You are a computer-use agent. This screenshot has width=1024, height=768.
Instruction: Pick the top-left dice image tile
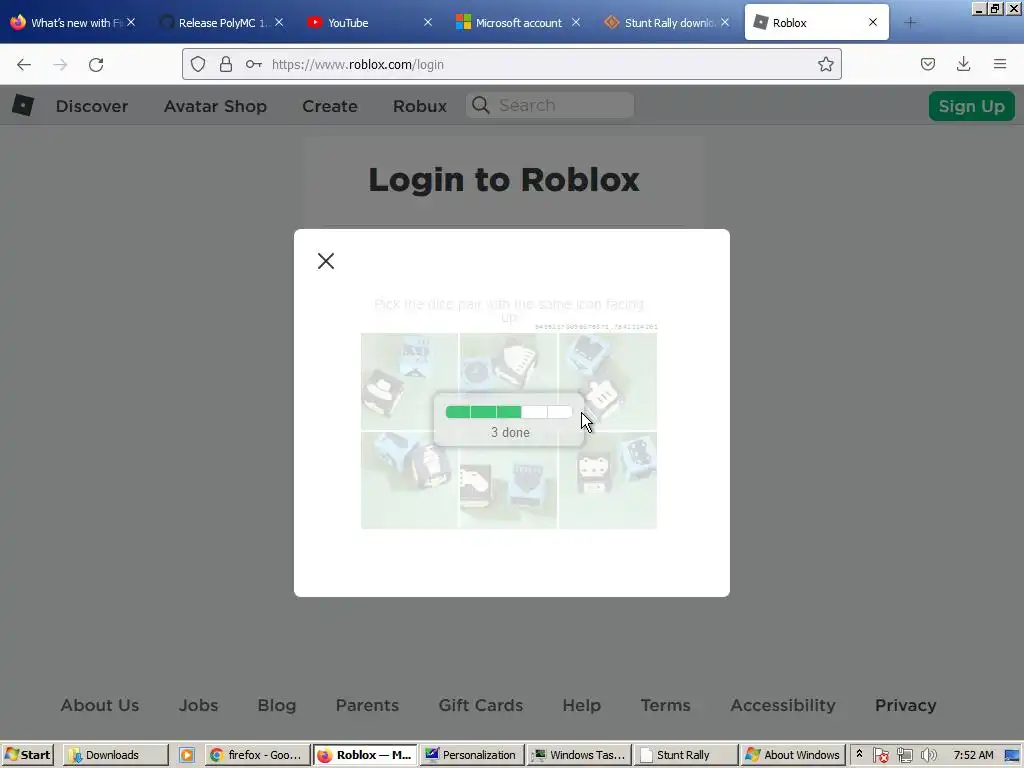[x=409, y=381]
